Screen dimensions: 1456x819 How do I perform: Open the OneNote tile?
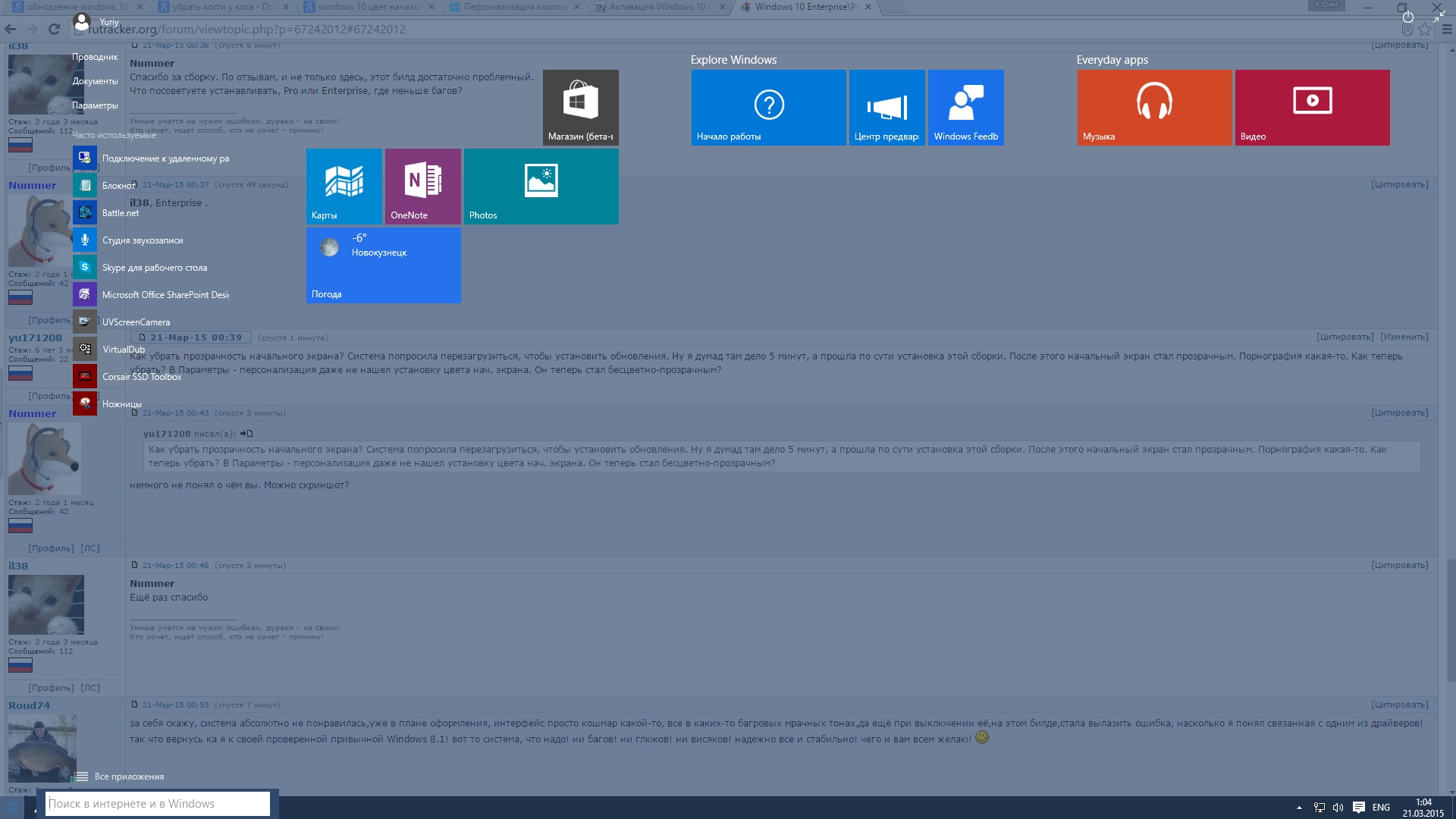(x=422, y=186)
